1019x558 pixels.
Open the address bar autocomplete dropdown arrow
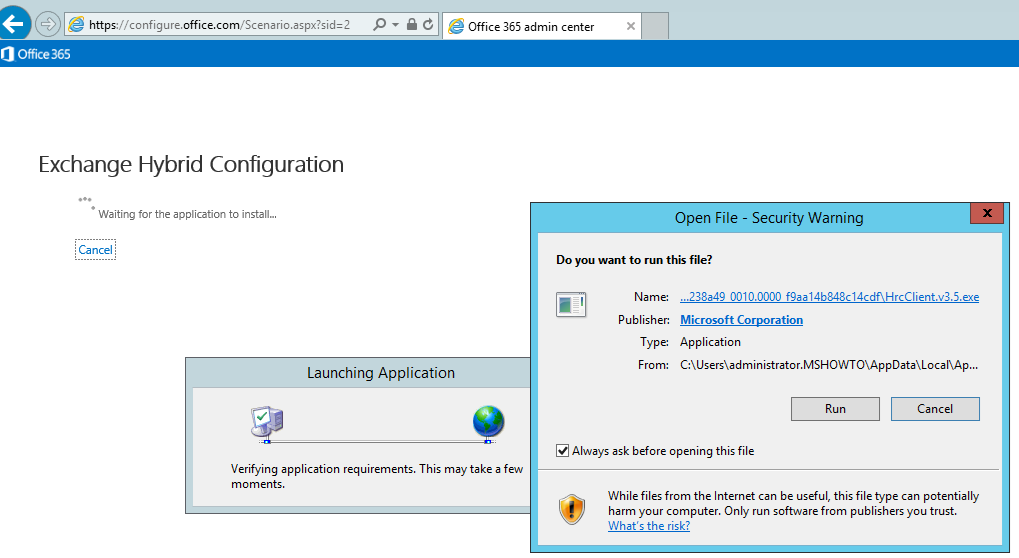tap(395, 25)
